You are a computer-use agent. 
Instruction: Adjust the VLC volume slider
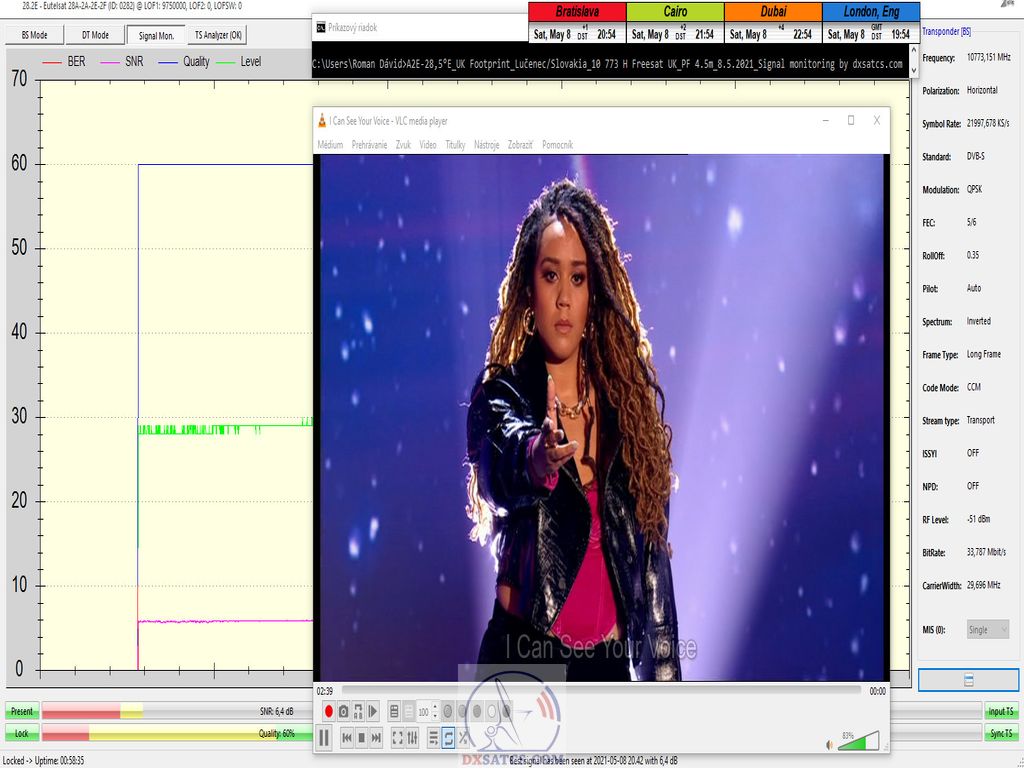pyautogui.click(x=858, y=741)
